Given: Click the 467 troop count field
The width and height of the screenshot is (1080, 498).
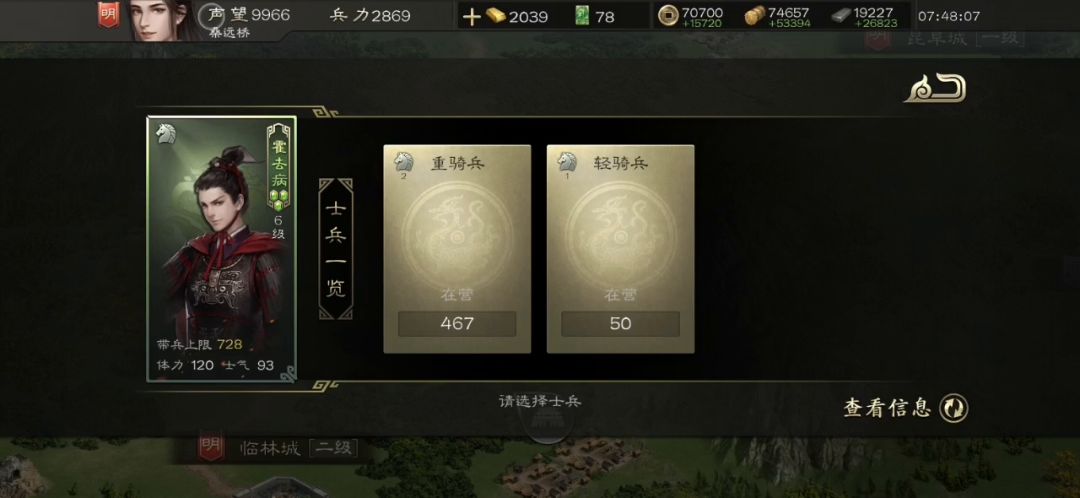Looking at the screenshot, I should coord(457,324).
